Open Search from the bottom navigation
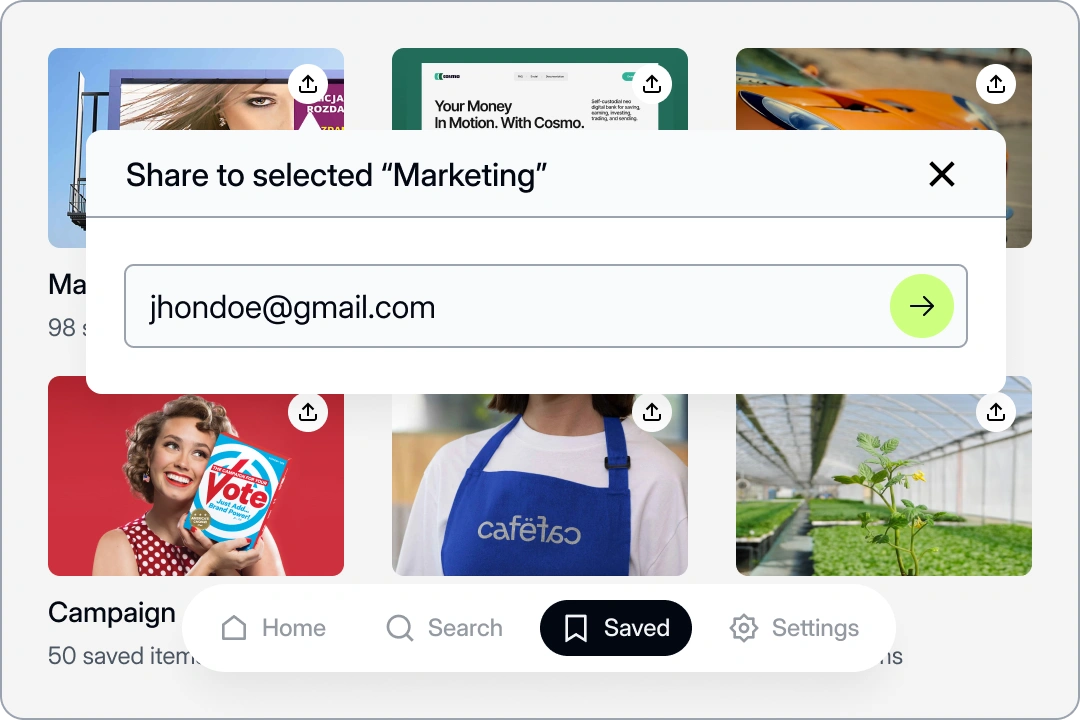The width and height of the screenshot is (1080, 720). (444, 628)
